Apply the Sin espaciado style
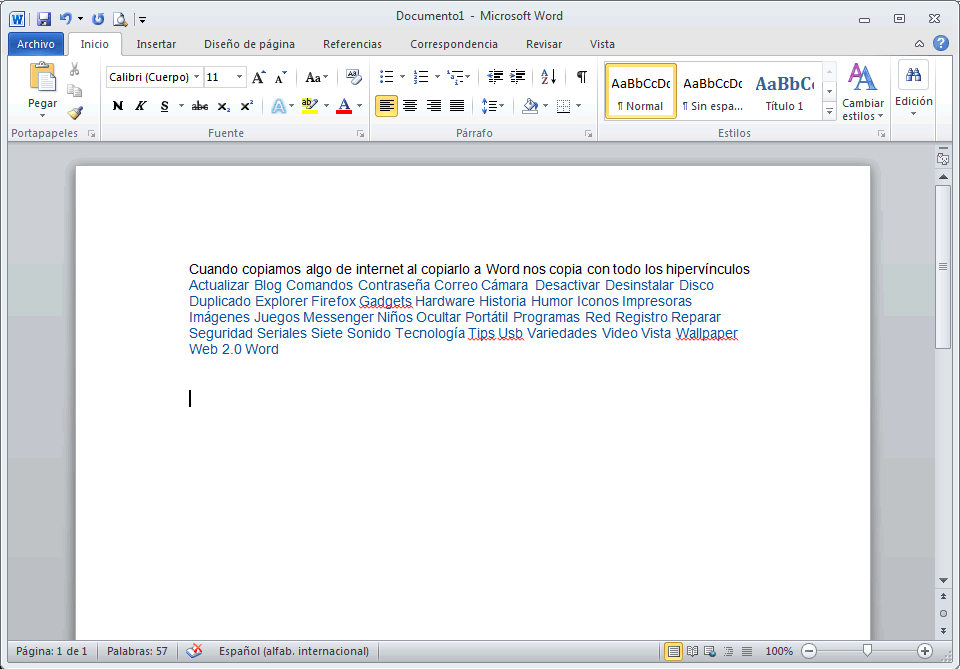This screenshot has height=669, width=960. pos(712,91)
